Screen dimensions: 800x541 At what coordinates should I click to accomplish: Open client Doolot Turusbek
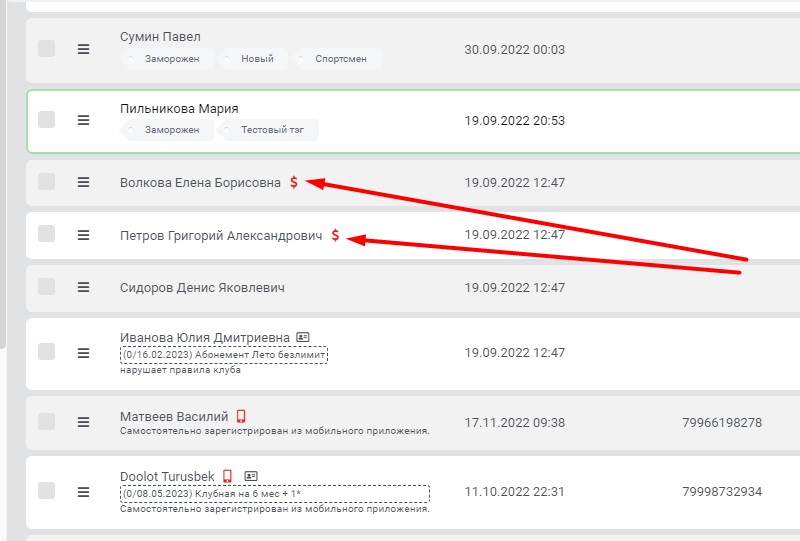point(167,477)
